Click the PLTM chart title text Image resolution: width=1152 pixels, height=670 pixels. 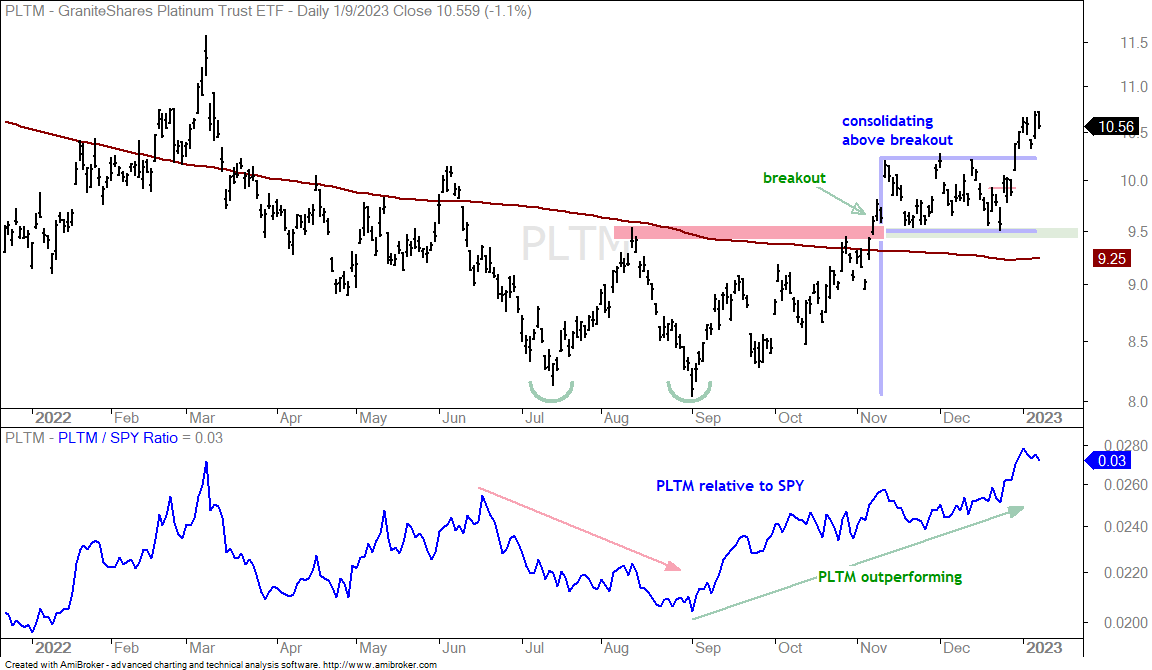[x=268, y=11]
